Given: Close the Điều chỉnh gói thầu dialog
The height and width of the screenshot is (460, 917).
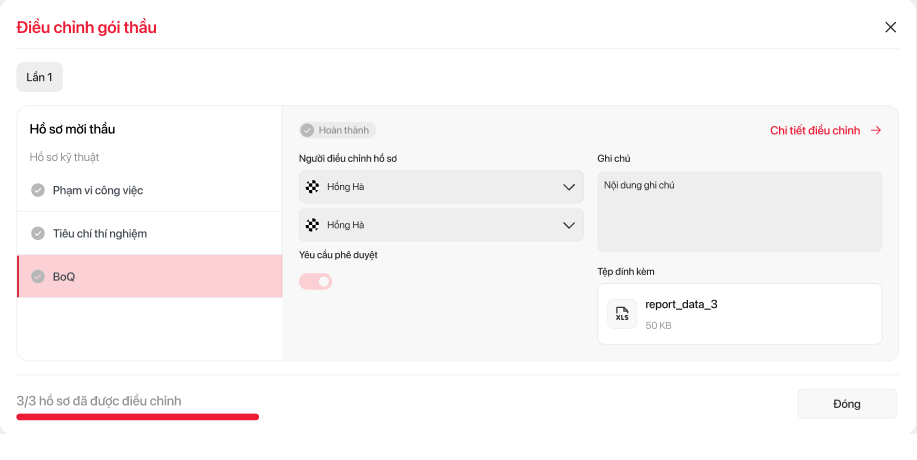Looking at the screenshot, I should pyautogui.click(x=890, y=27).
